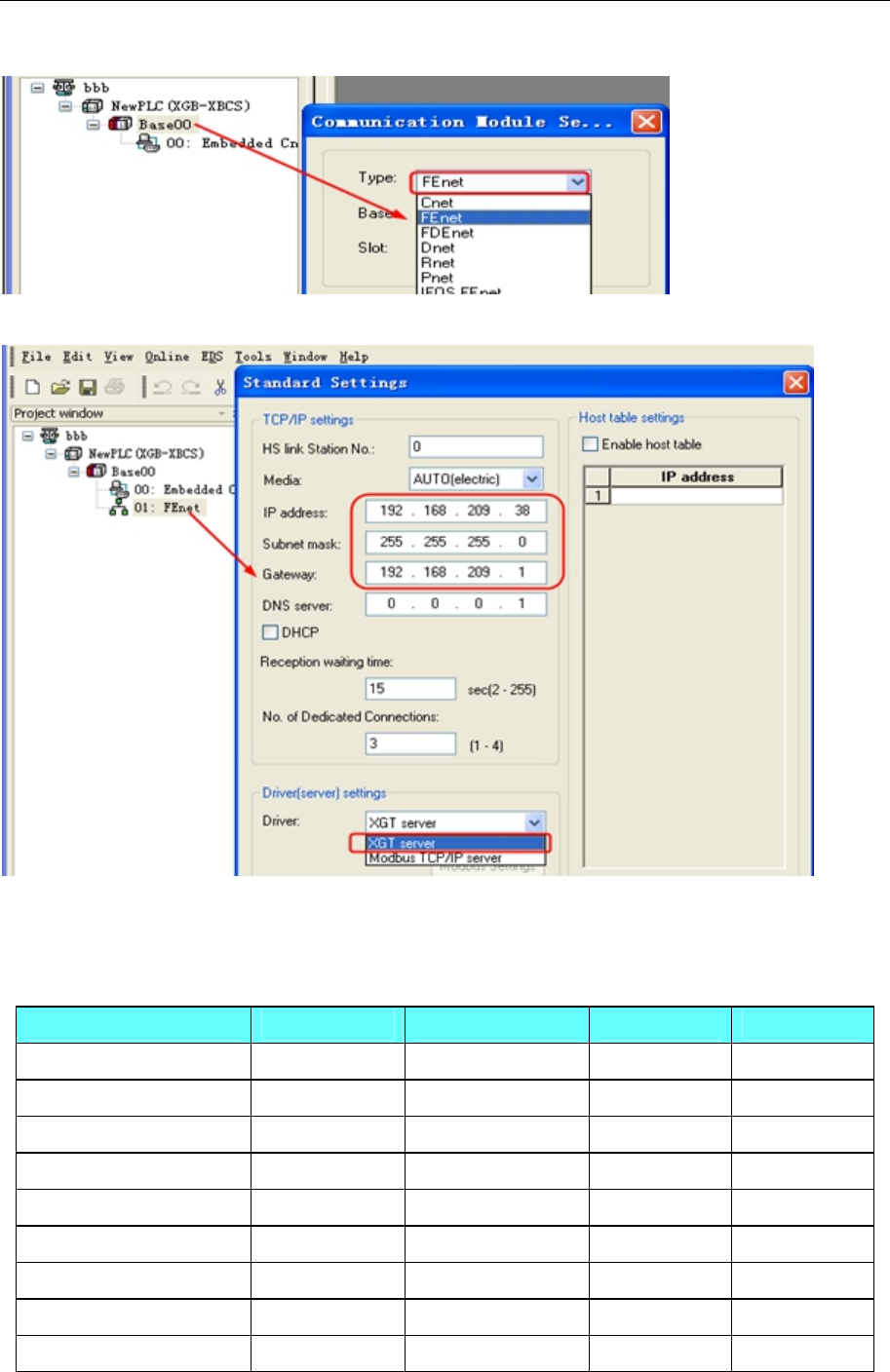
Task: Click the Subnet mask field
Action: coord(455,542)
